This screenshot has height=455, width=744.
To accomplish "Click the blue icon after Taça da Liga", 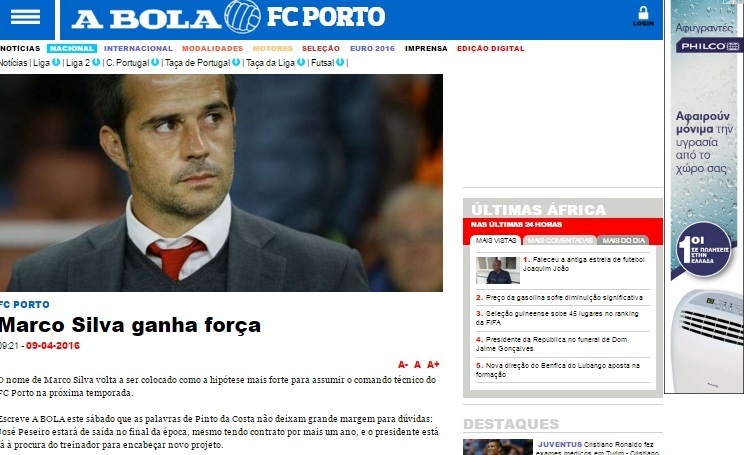I will pyautogui.click(x=301, y=62).
